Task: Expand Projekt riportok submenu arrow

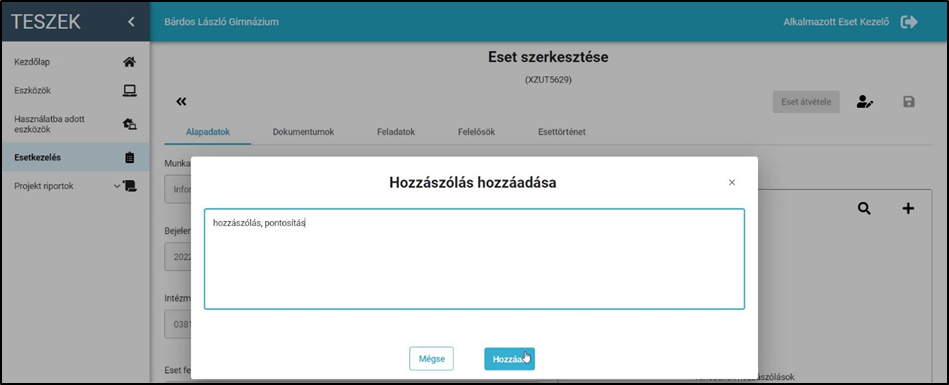Action: (x=117, y=186)
